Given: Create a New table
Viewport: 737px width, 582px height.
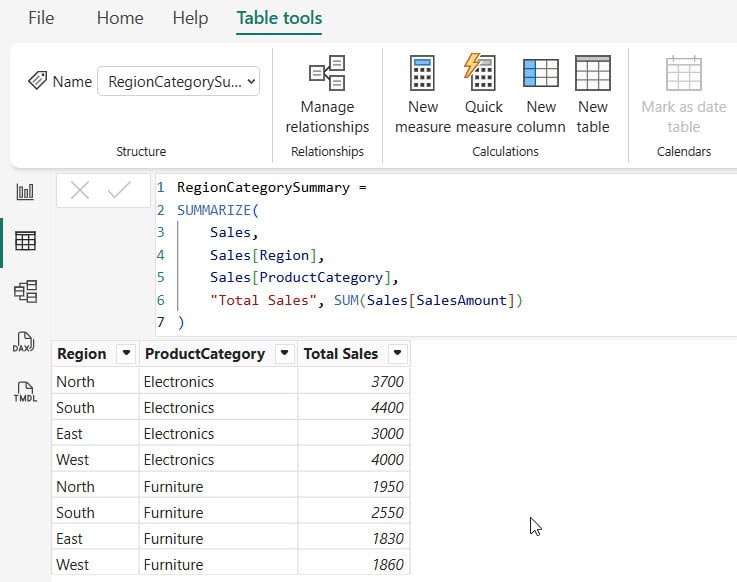Looking at the screenshot, I should tap(593, 95).
